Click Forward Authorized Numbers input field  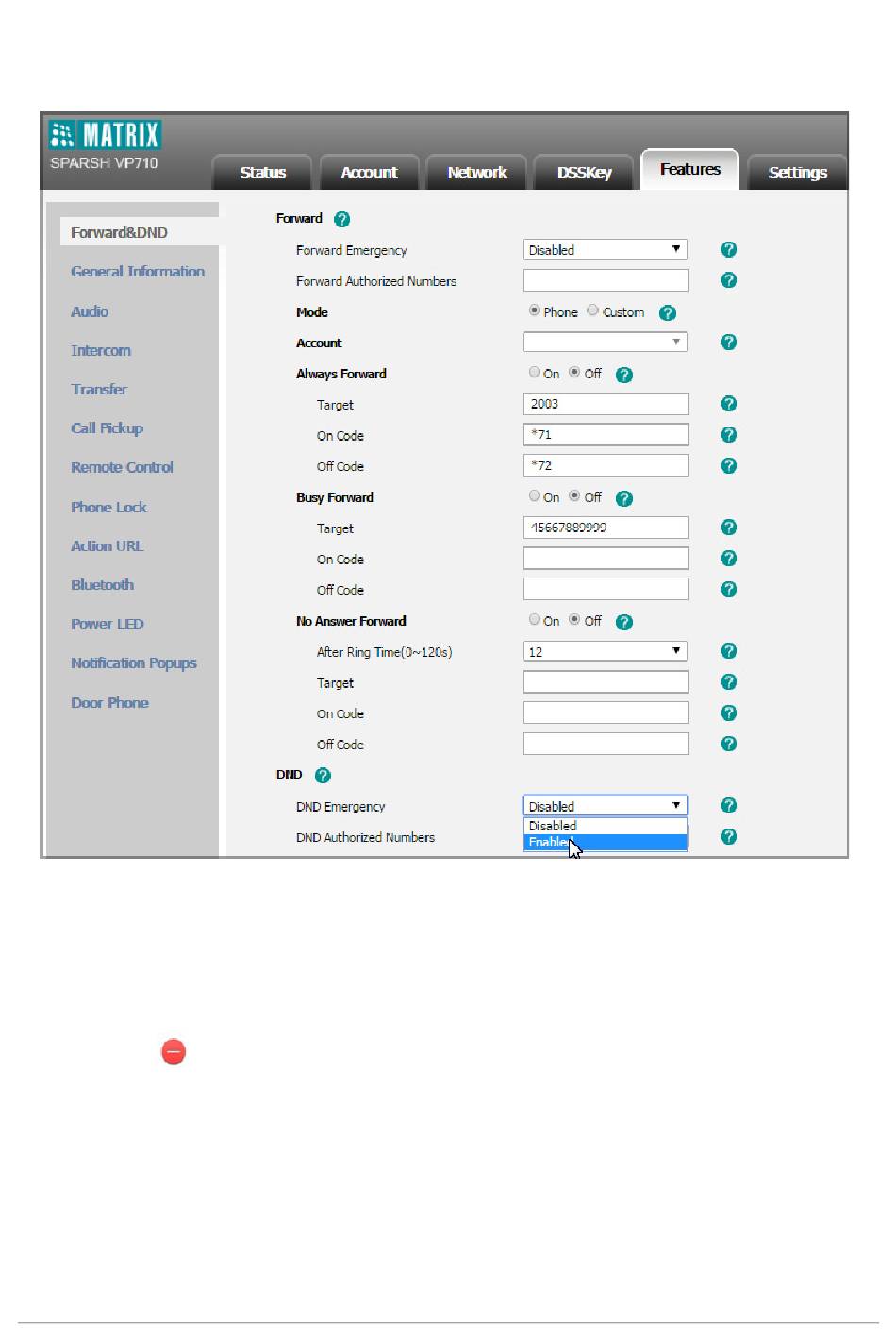click(606, 280)
